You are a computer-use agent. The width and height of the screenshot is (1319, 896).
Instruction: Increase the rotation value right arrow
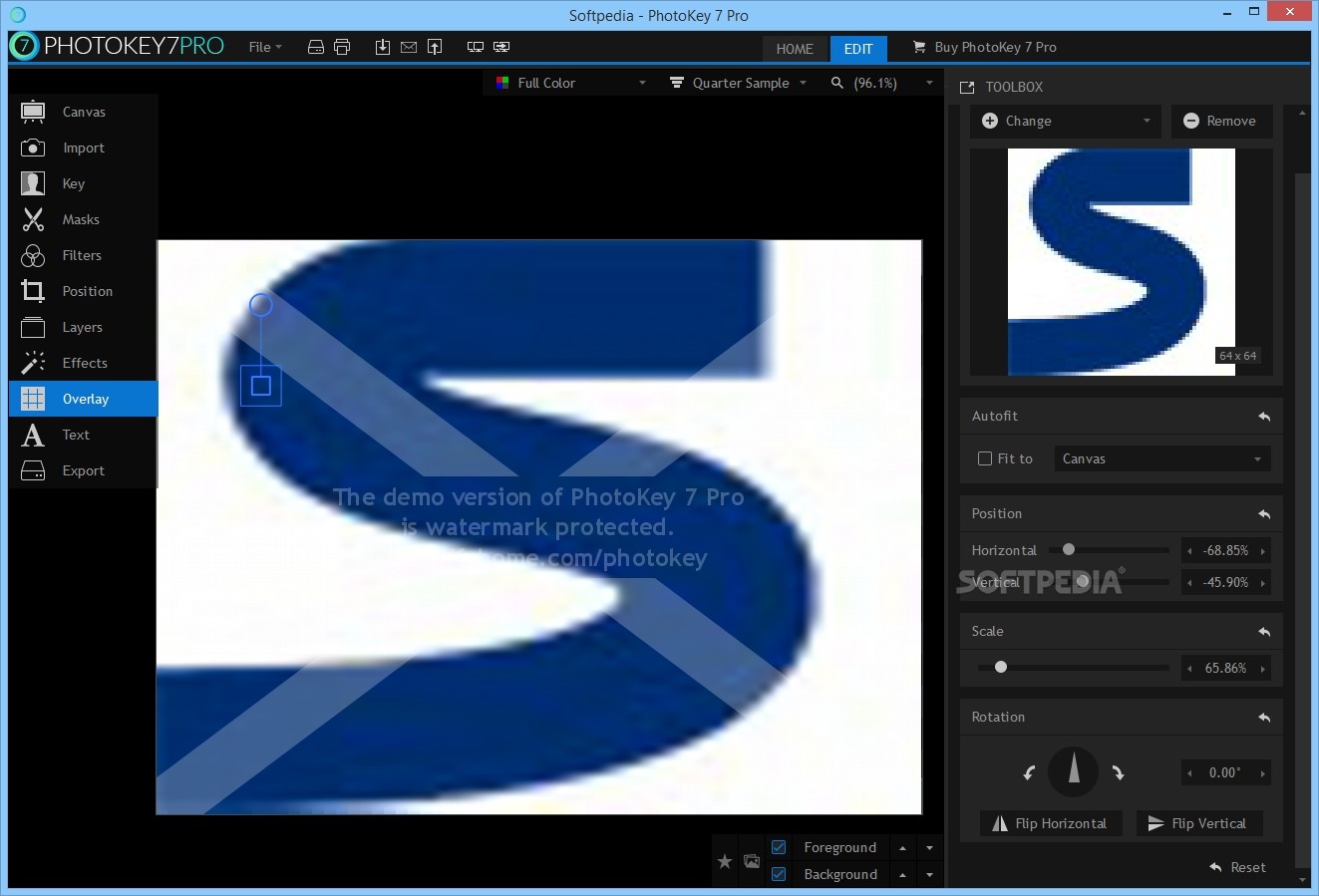1263,773
